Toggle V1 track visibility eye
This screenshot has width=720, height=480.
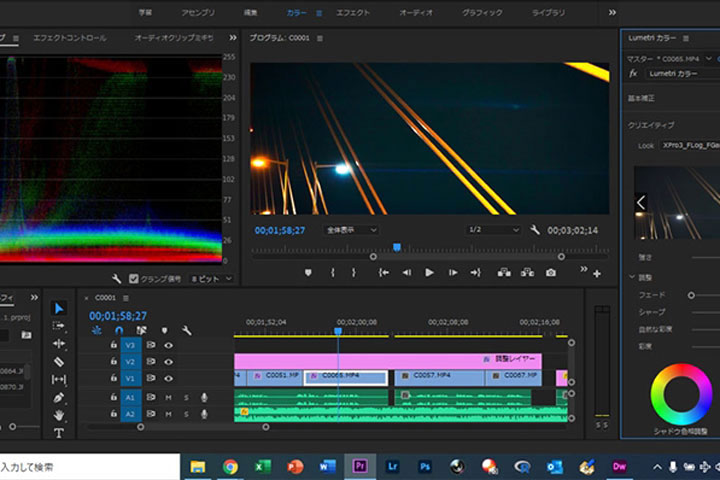click(x=169, y=378)
